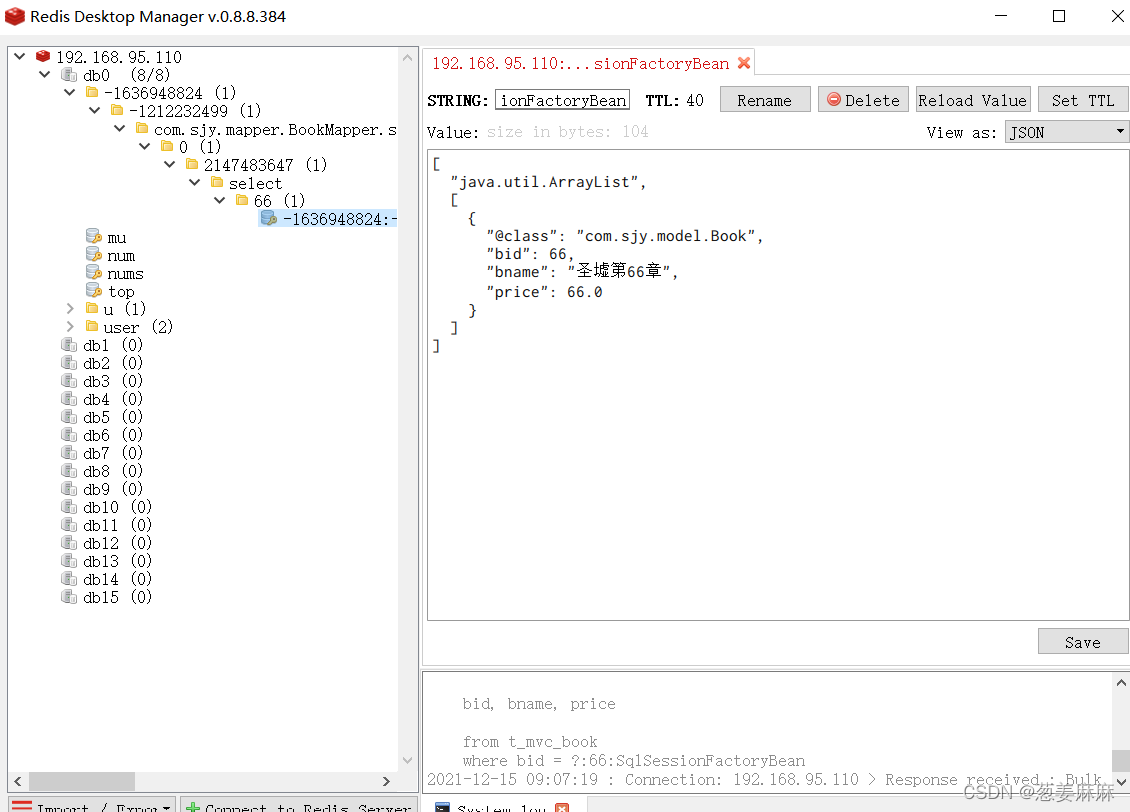Select the 66 (1) namespace row

click(270, 200)
